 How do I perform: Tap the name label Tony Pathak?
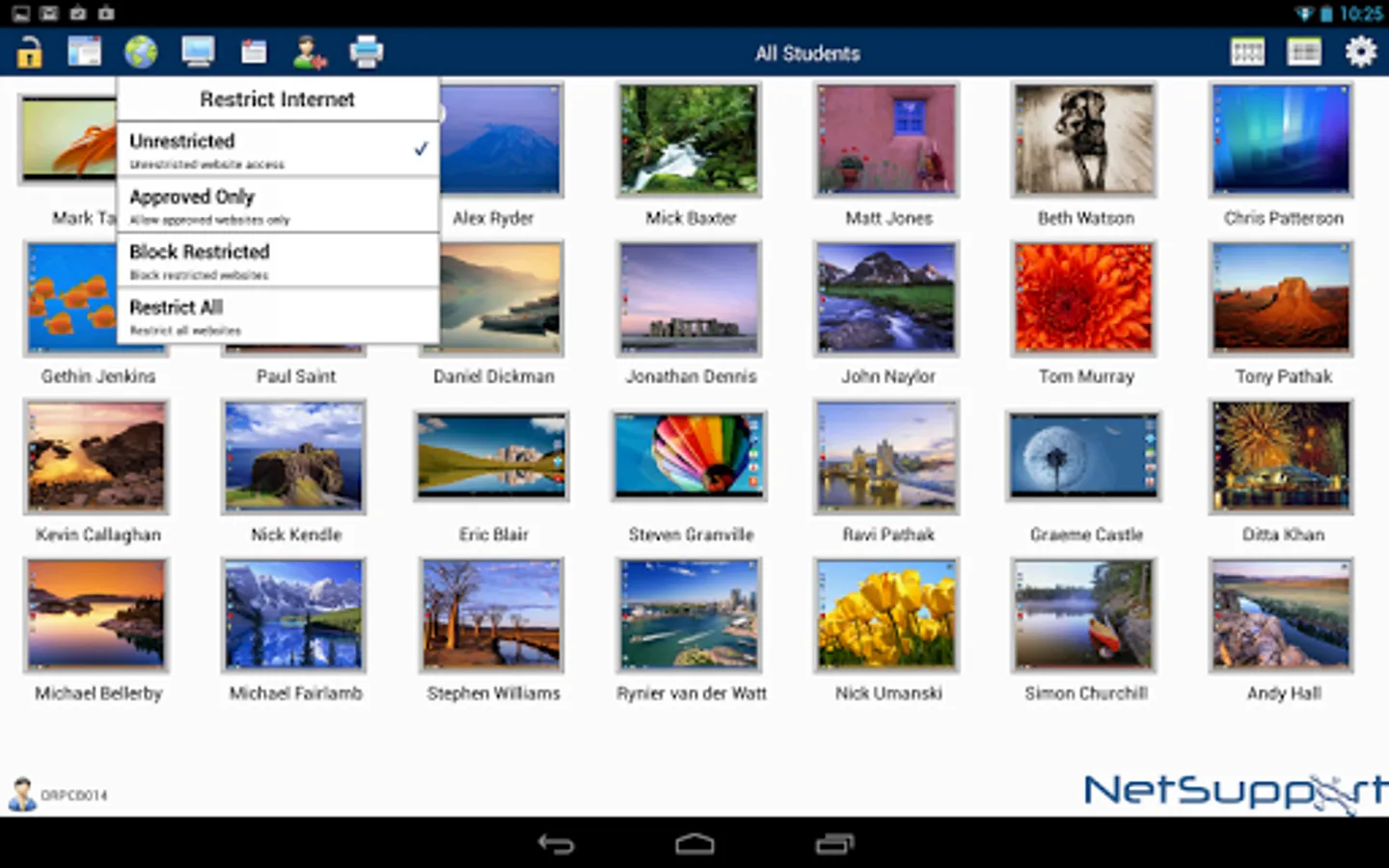coord(1283,376)
